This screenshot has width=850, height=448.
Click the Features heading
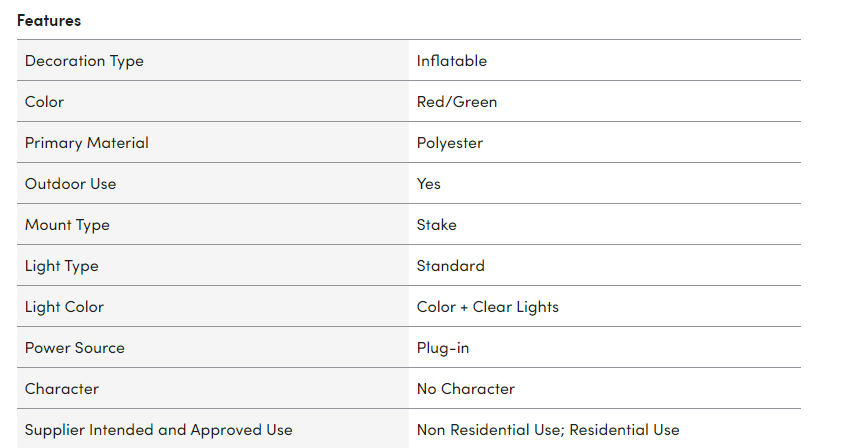49,20
